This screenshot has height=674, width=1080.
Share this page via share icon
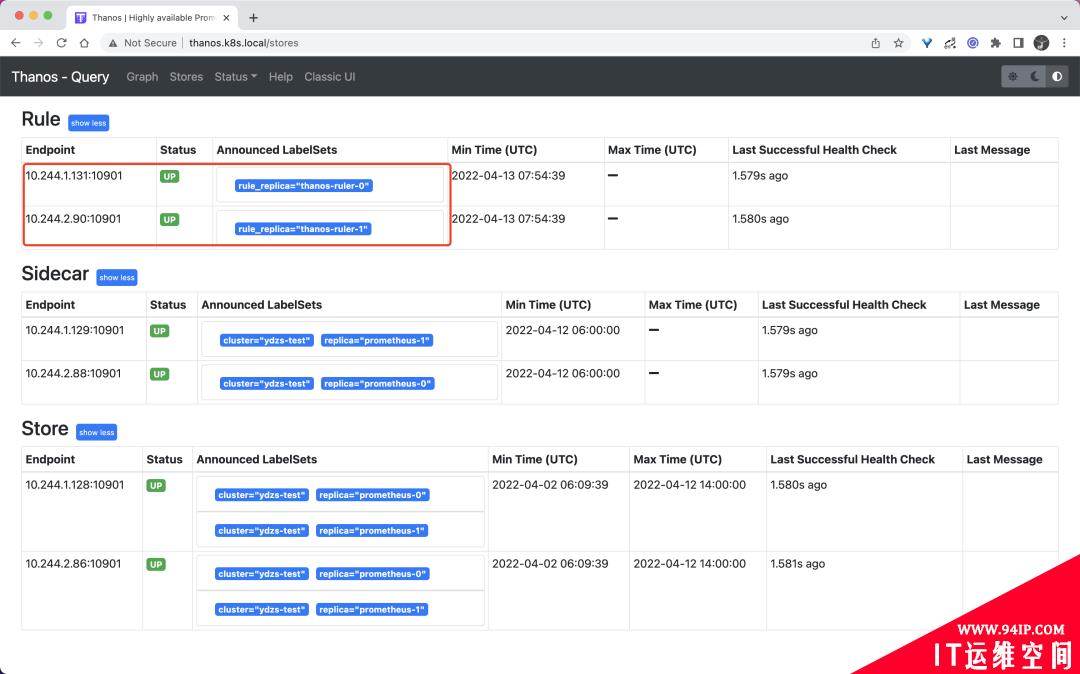click(875, 43)
